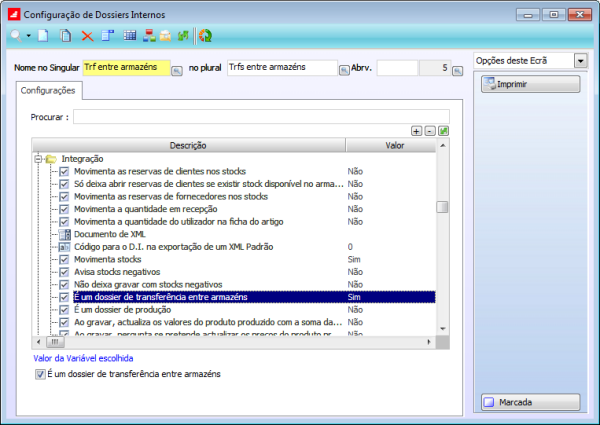Open the search icon's dropdown arrow
600x425 pixels.
[29, 36]
